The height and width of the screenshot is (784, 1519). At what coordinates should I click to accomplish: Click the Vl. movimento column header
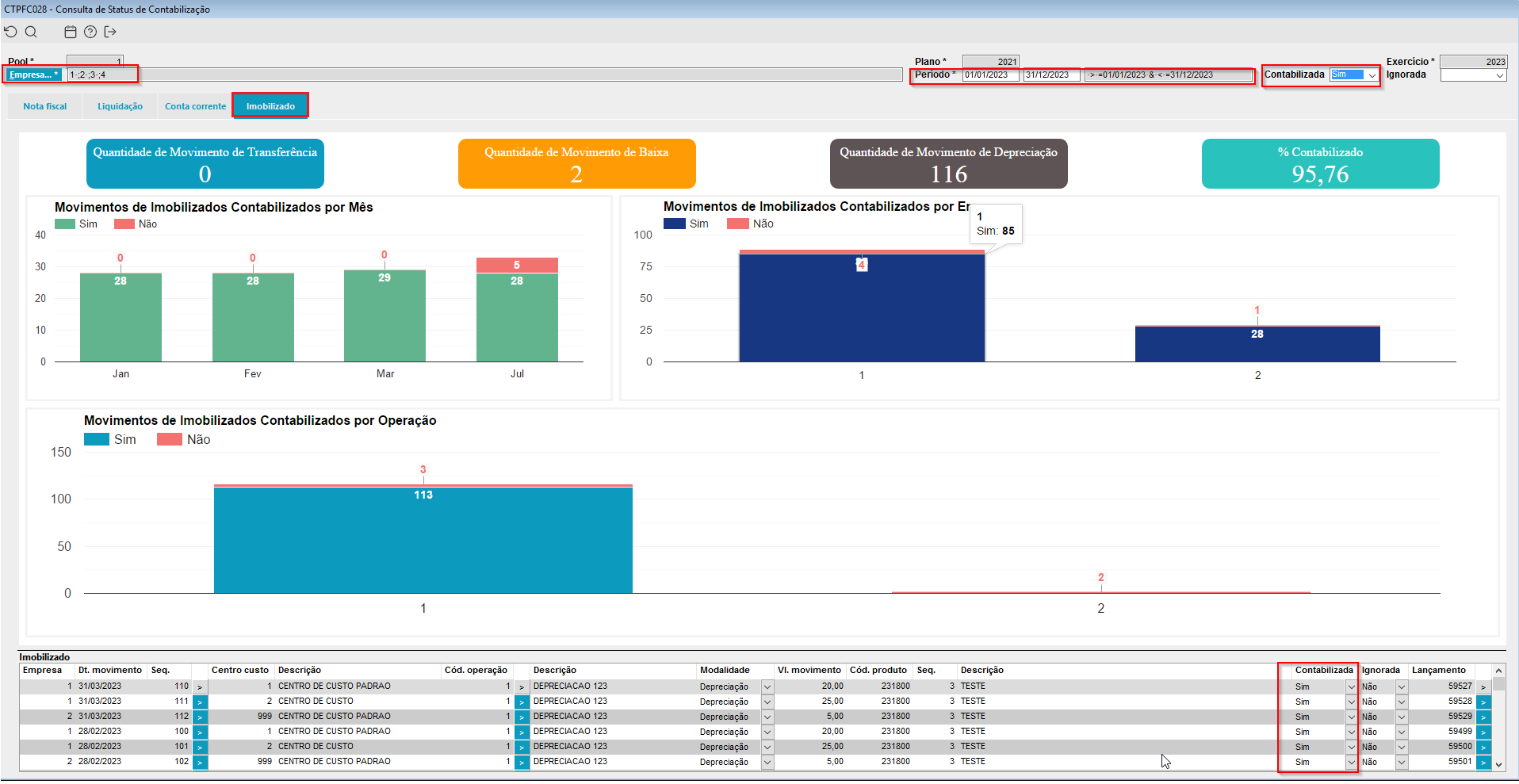click(809, 671)
